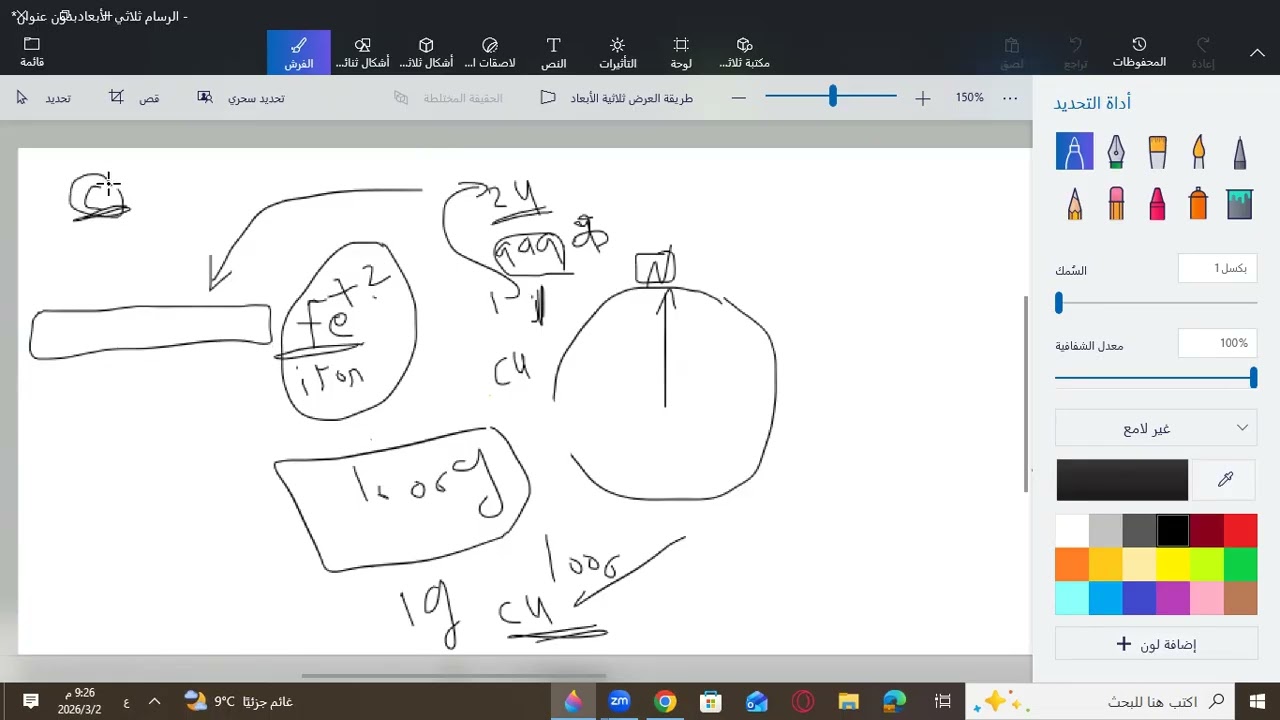Click the تراجع (Undo) button
Screen dimensions: 1280x720
pos(1076,53)
